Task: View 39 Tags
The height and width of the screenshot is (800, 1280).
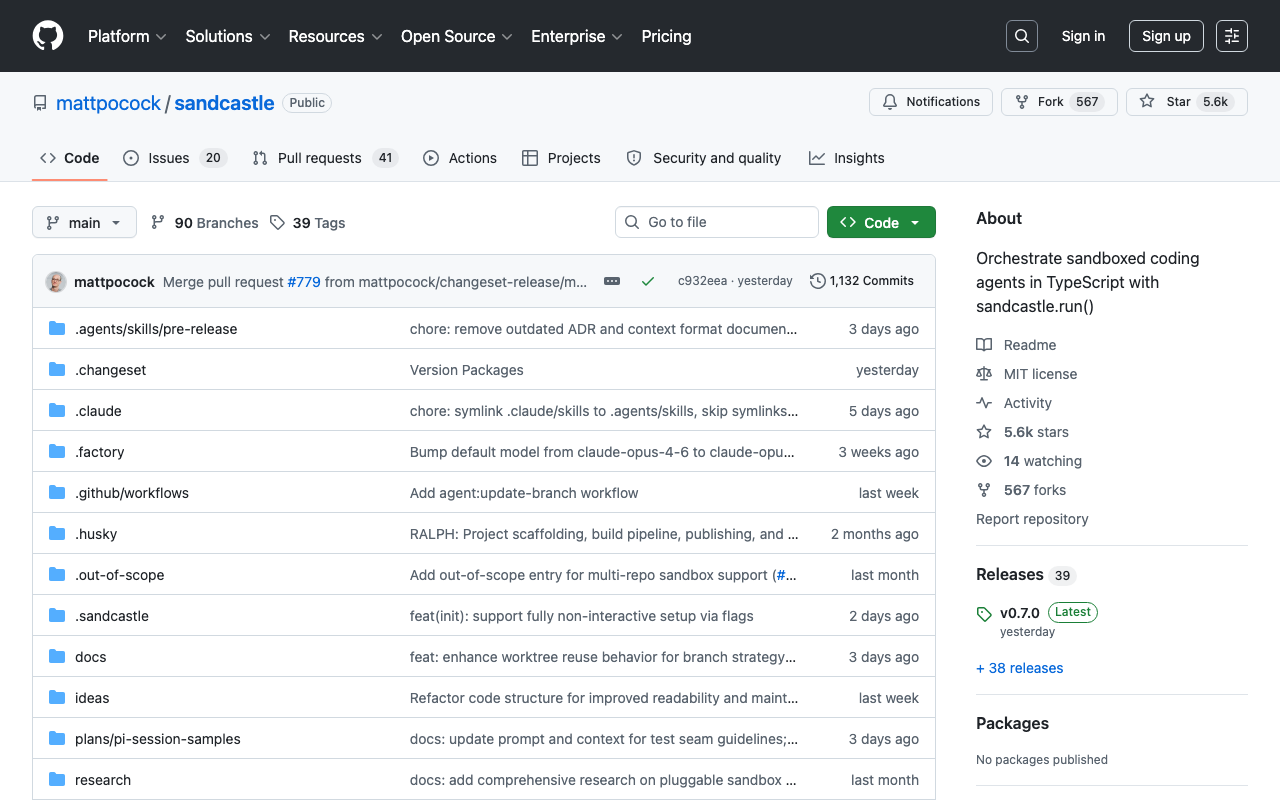Action: coord(308,223)
